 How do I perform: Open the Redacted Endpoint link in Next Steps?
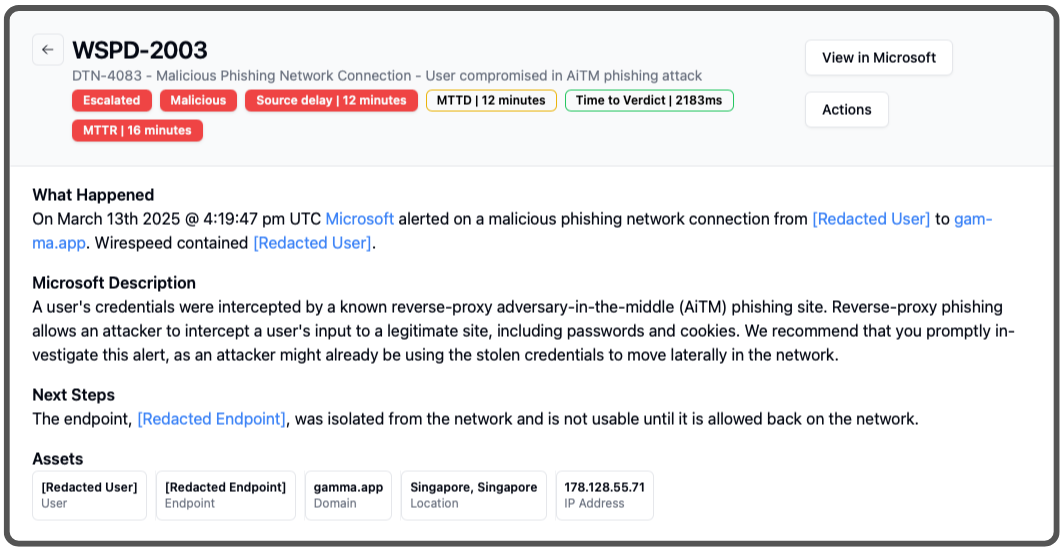[212, 419]
